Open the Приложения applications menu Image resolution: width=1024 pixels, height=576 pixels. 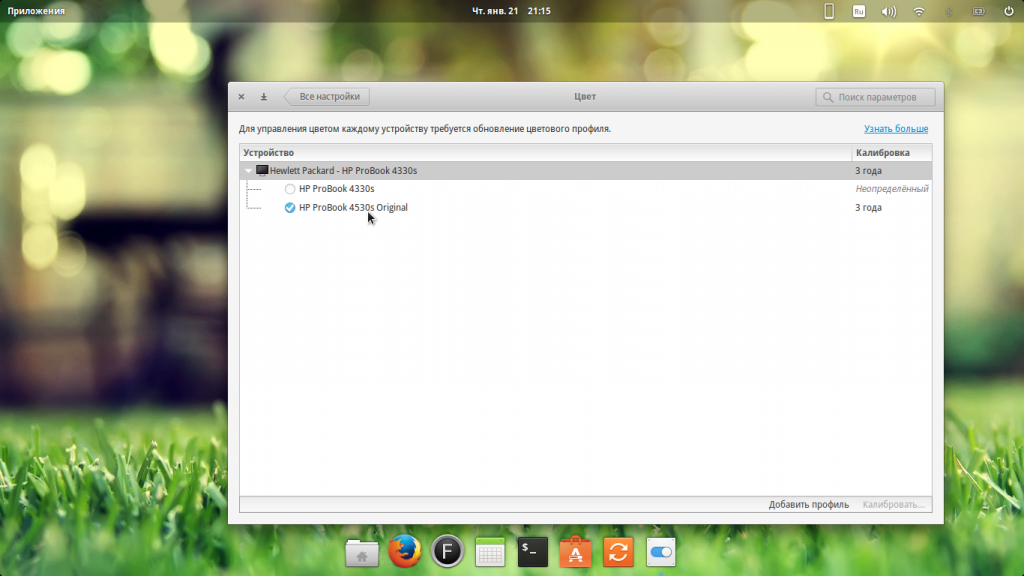[x=36, y=11]
